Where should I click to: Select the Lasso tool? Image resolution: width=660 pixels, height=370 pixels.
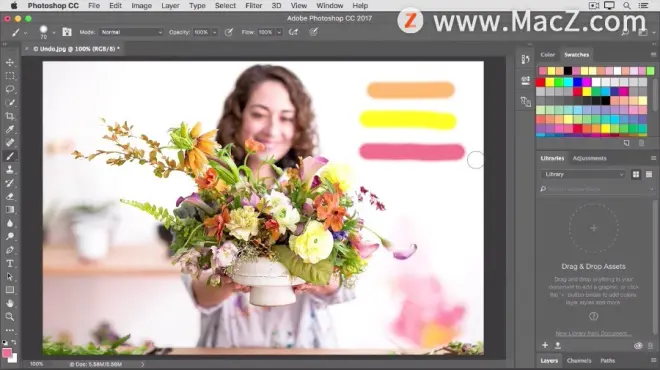(x=10, y=89)
